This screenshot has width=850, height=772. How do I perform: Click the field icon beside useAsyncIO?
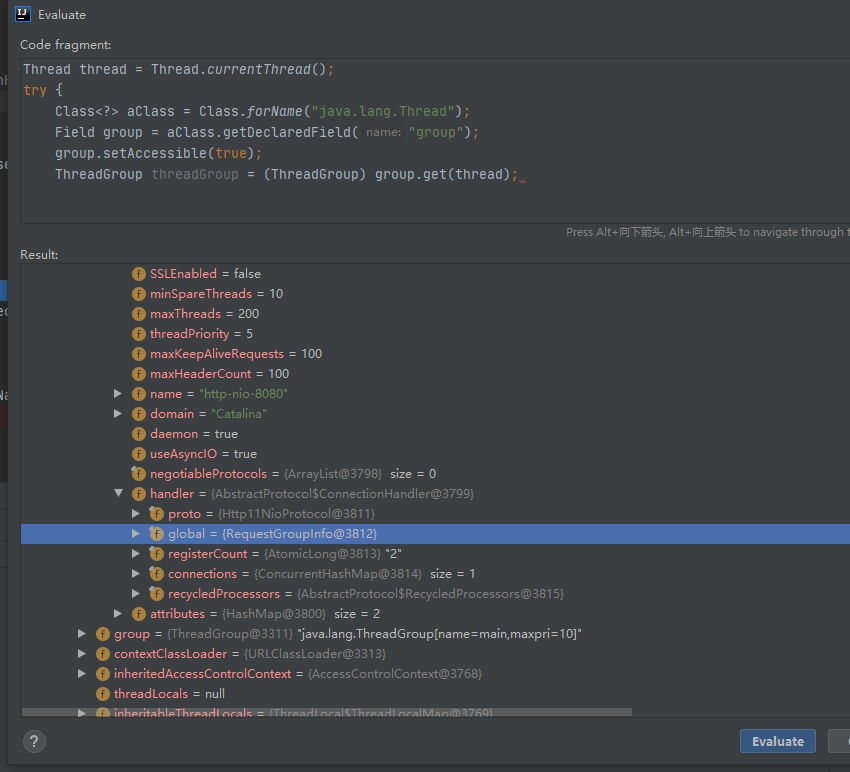click(139, 454)
